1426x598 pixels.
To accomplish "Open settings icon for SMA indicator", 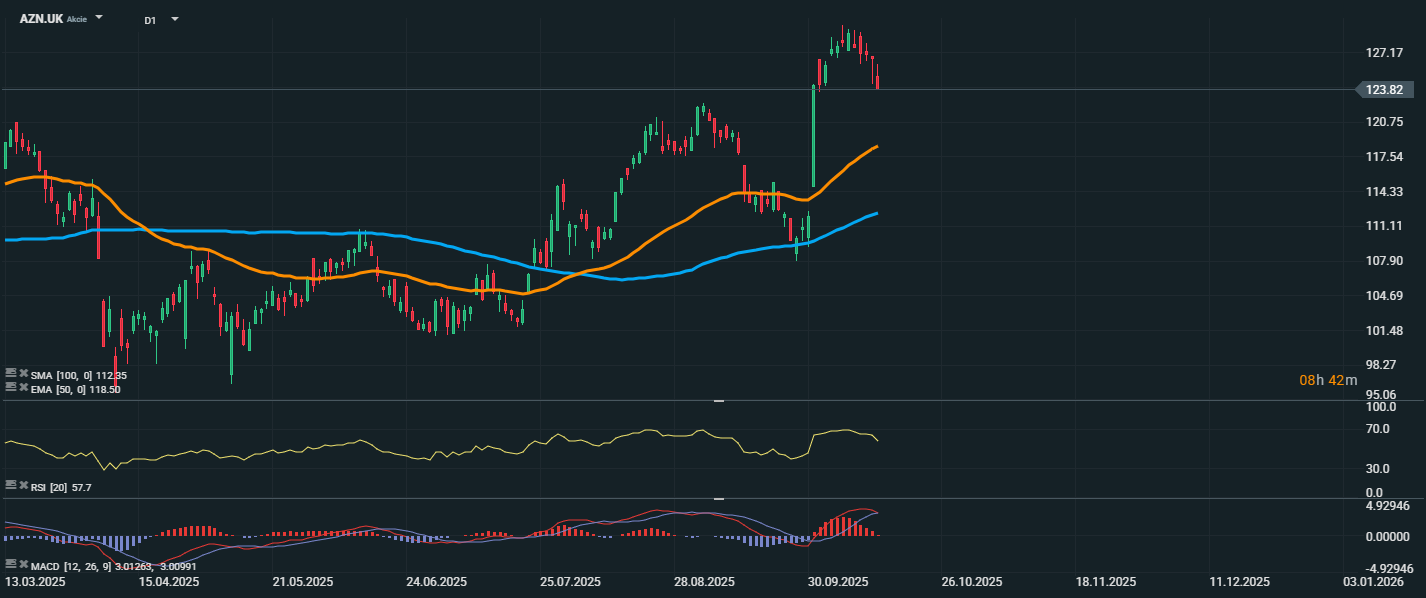I will tap(11, 373).
